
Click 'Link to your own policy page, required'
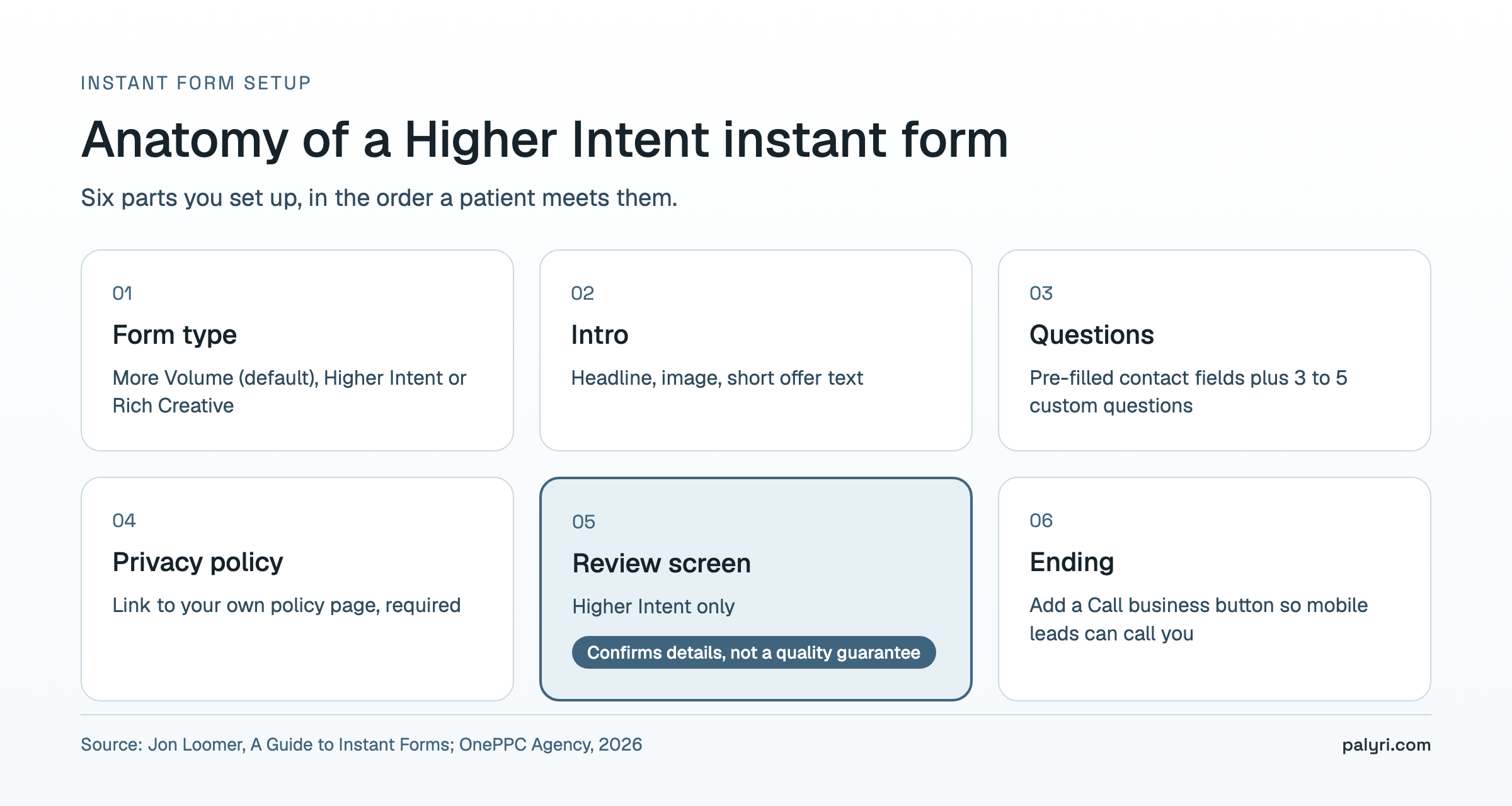287,606
